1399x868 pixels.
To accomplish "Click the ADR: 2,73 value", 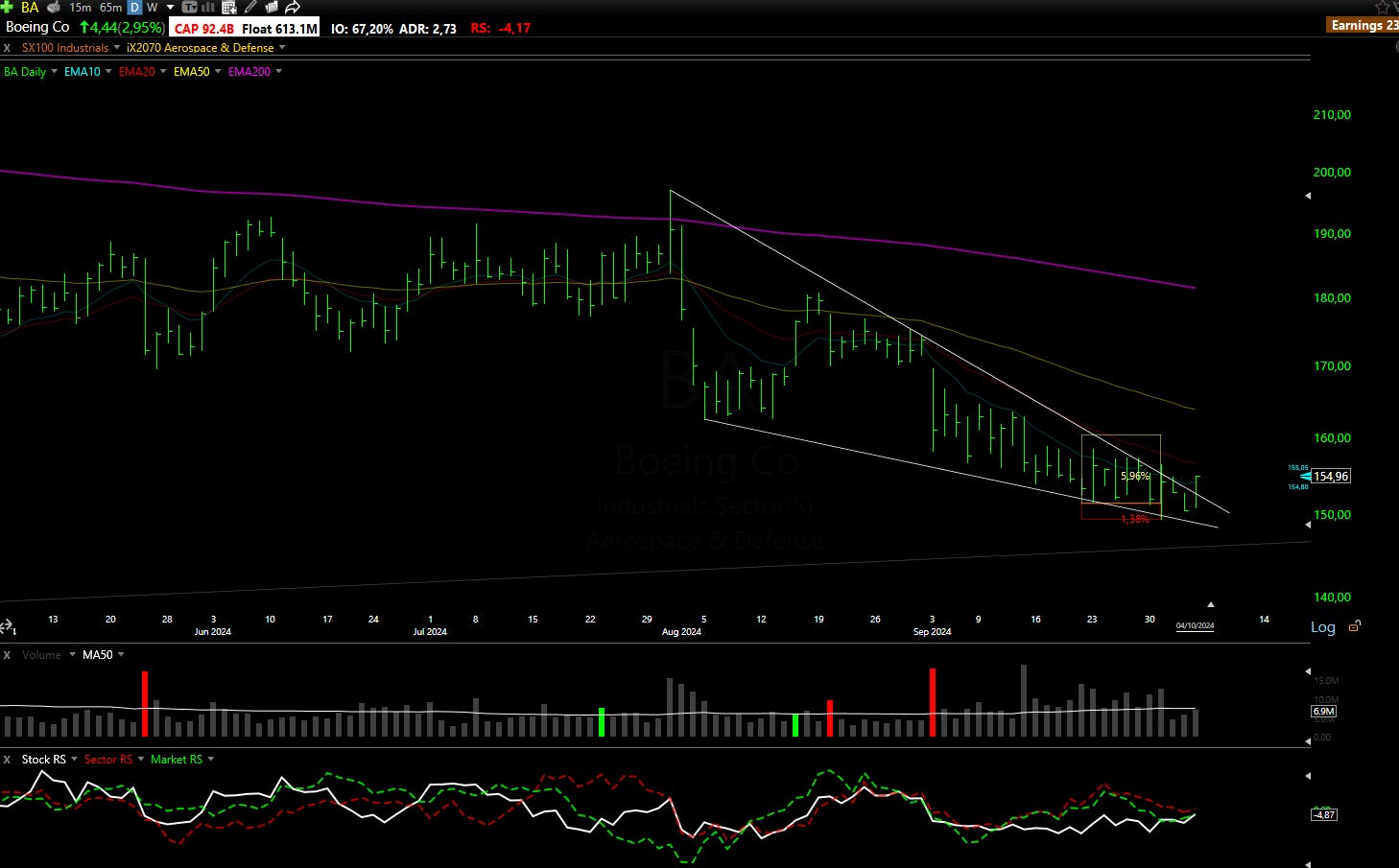I will 428,29.
